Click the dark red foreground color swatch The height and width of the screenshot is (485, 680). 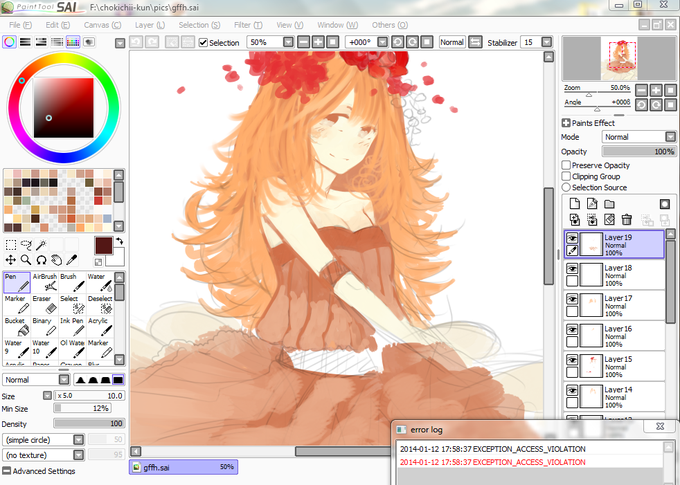pos(104,246)
